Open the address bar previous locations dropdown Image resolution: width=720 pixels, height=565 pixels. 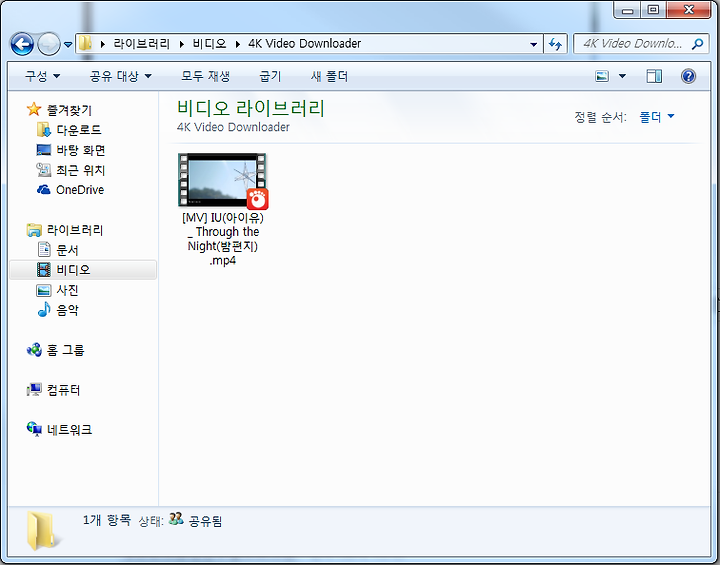coord(534,45)
